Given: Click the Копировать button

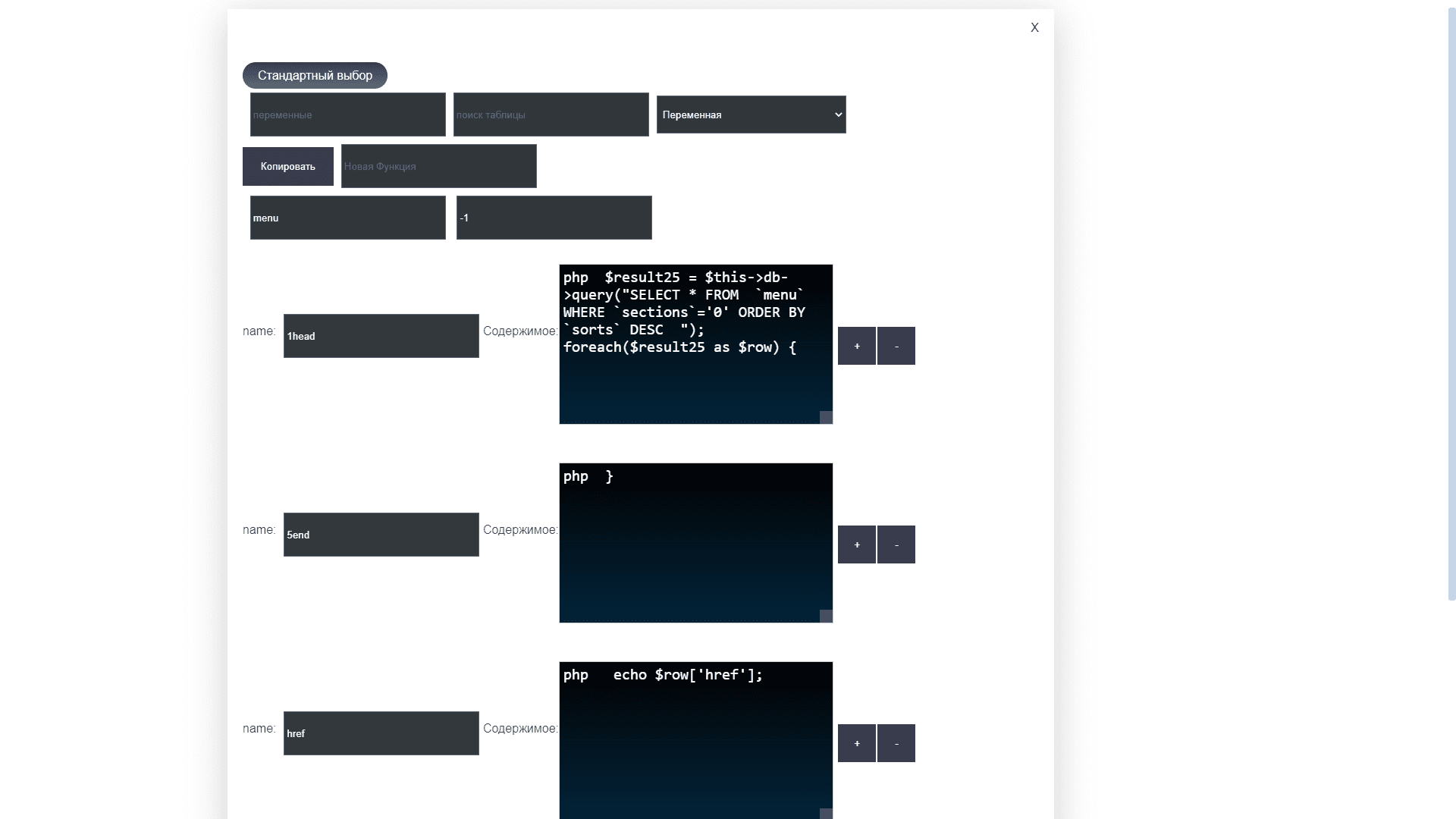Looking at the screenshot, I should point(288,166).
